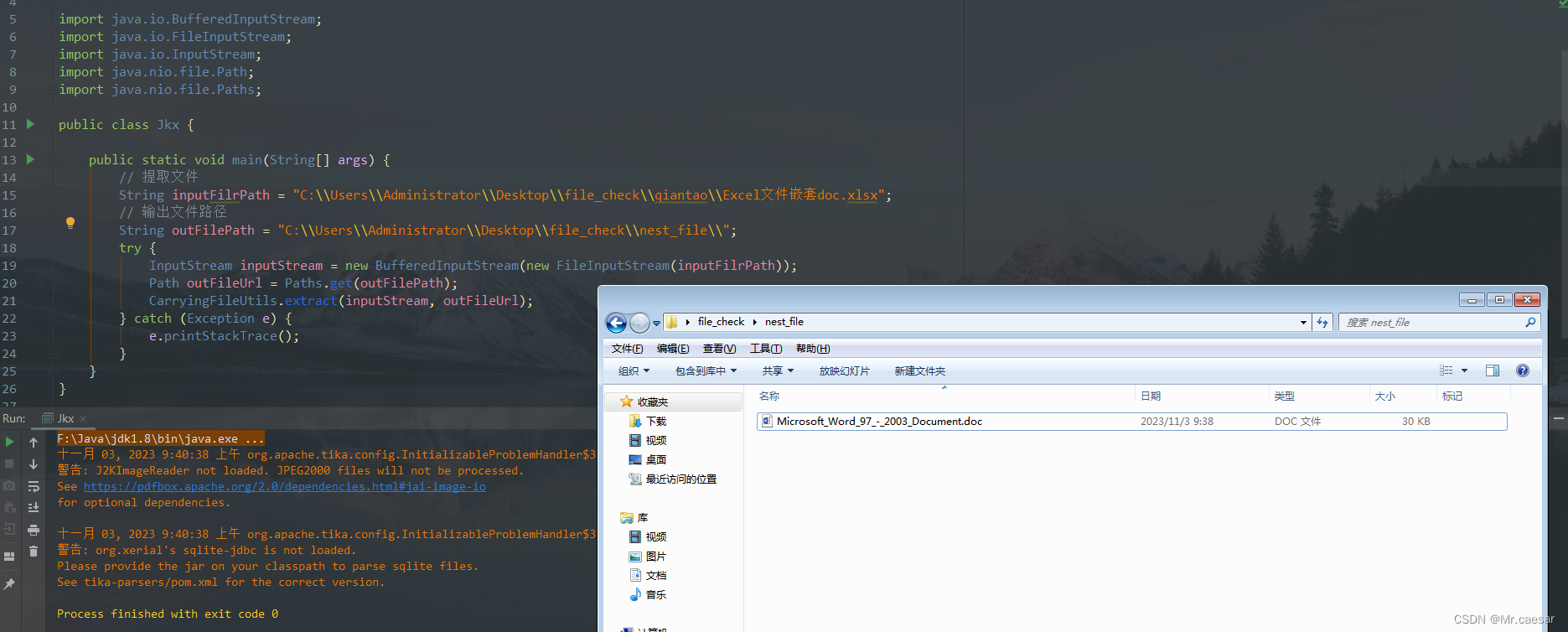Viewport: 1568px width, 632px height.
Task: Open the 共享 dropdown
Action: tap(777, 370)
